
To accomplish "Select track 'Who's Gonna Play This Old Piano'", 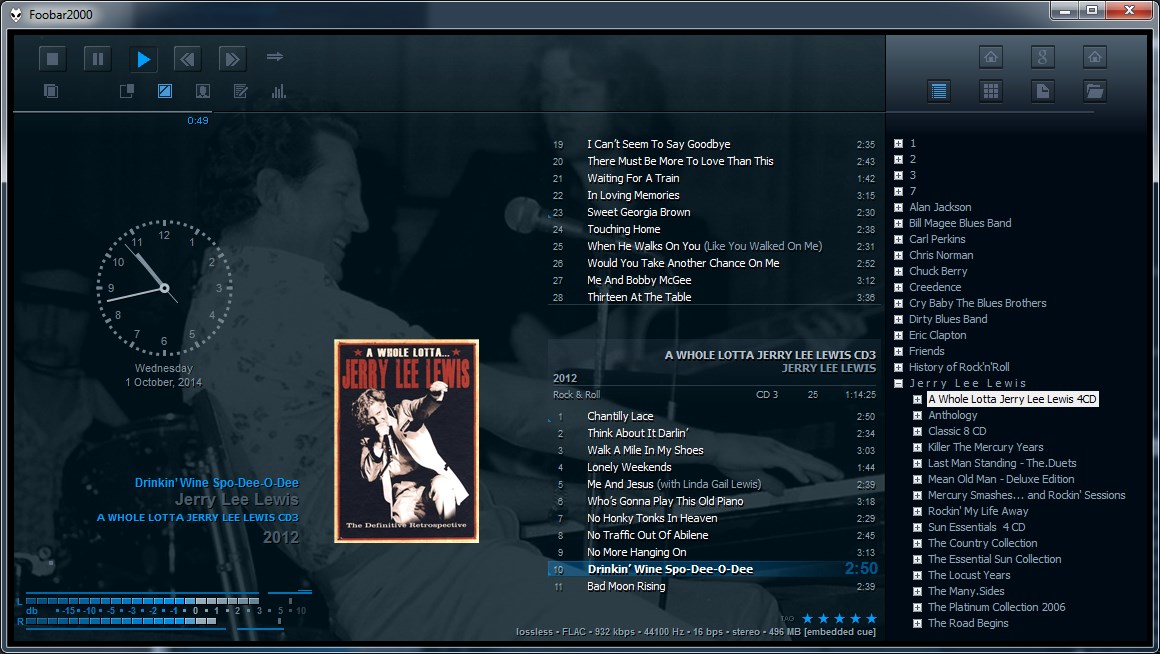I will [x=714, y=502].
